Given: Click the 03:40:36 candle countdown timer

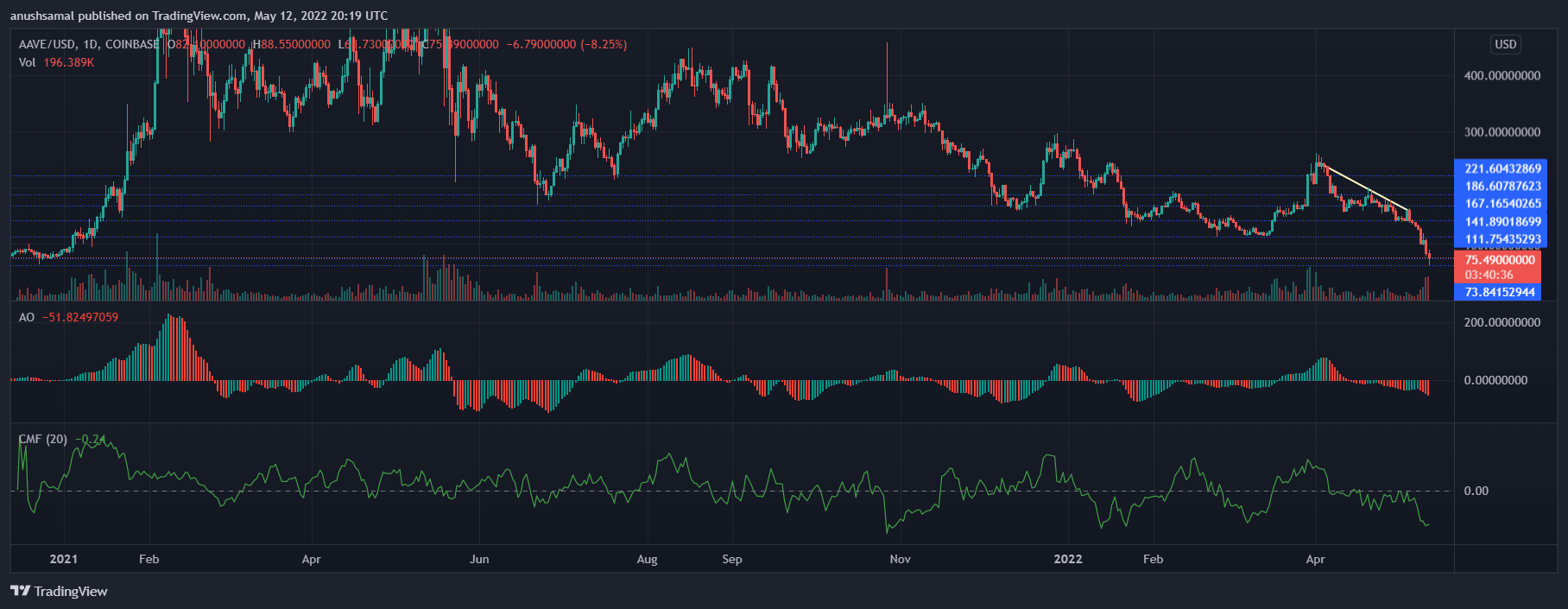Looking at the screenshot, I should [x=1489, y=276].
